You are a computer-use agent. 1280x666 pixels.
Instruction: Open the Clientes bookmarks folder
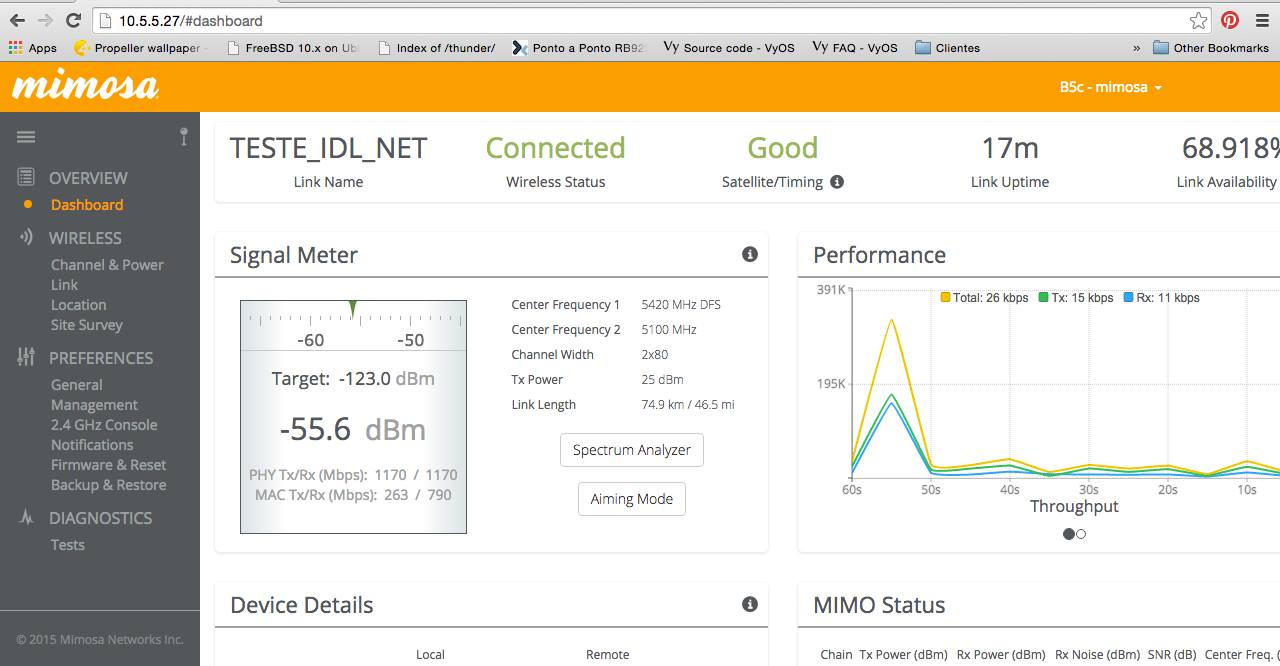pos(947,47)
